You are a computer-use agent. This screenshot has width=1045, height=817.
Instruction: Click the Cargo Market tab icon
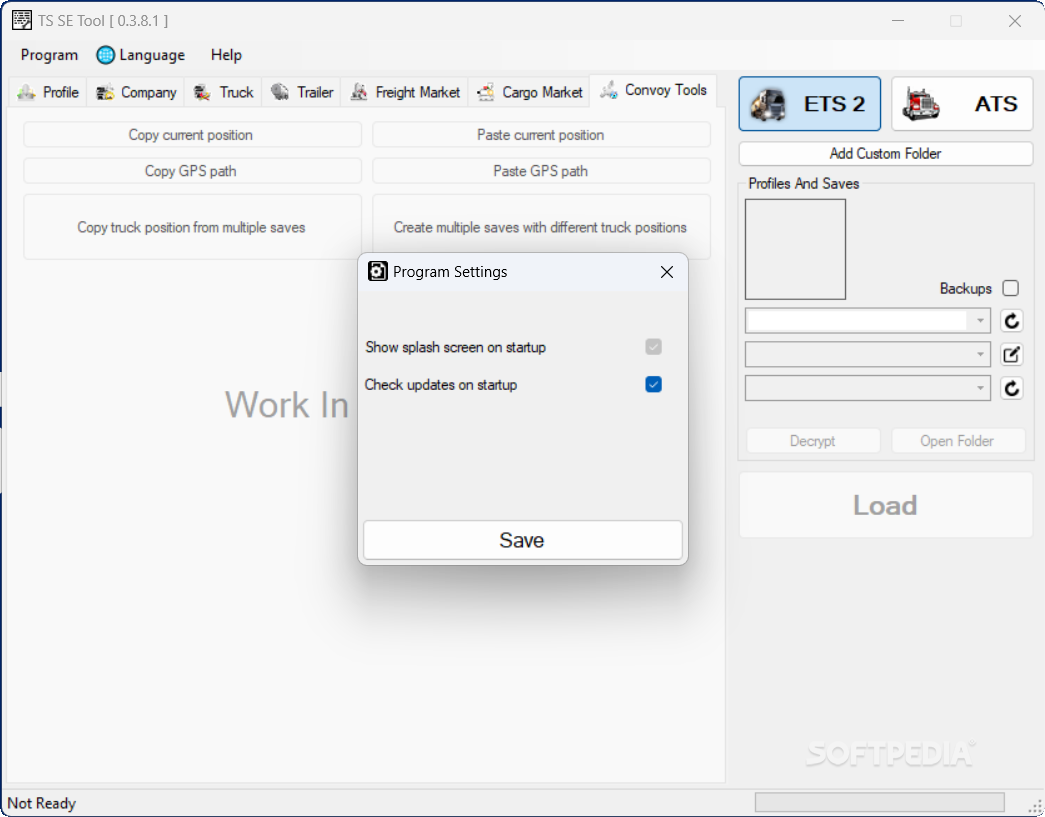coord(486,92)
